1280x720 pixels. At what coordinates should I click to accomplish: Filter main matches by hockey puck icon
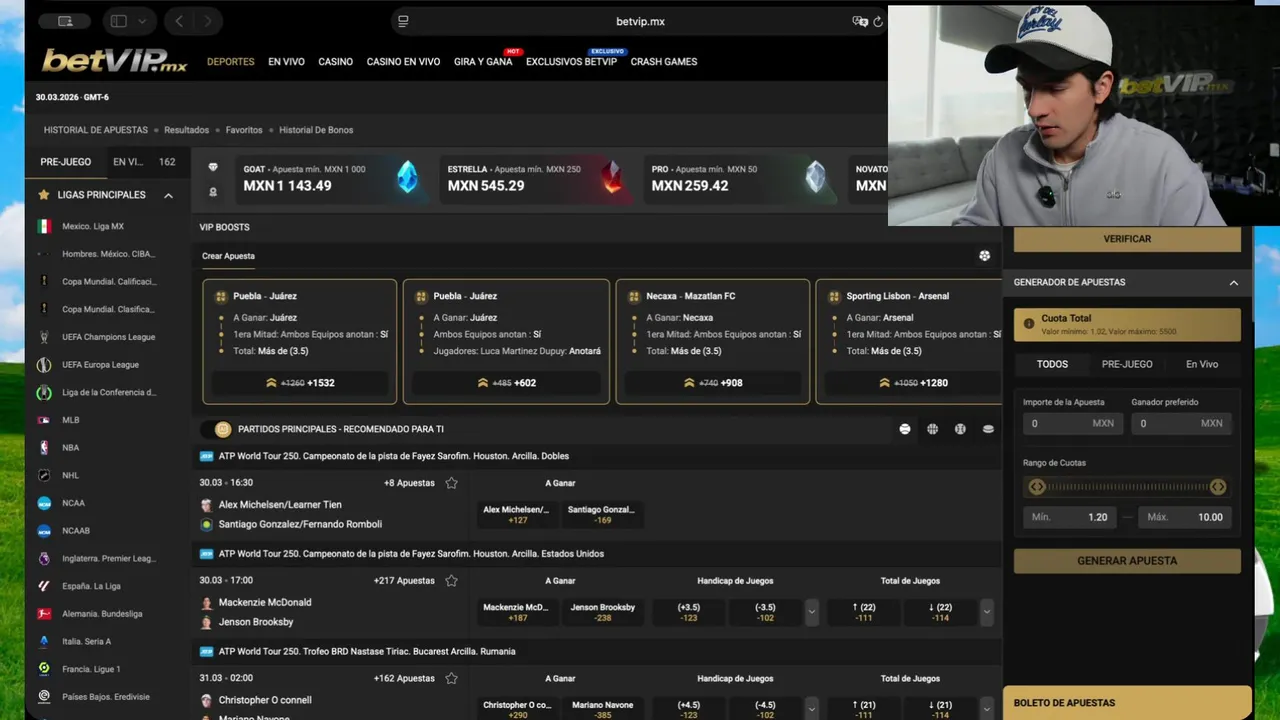click(988, 429)
